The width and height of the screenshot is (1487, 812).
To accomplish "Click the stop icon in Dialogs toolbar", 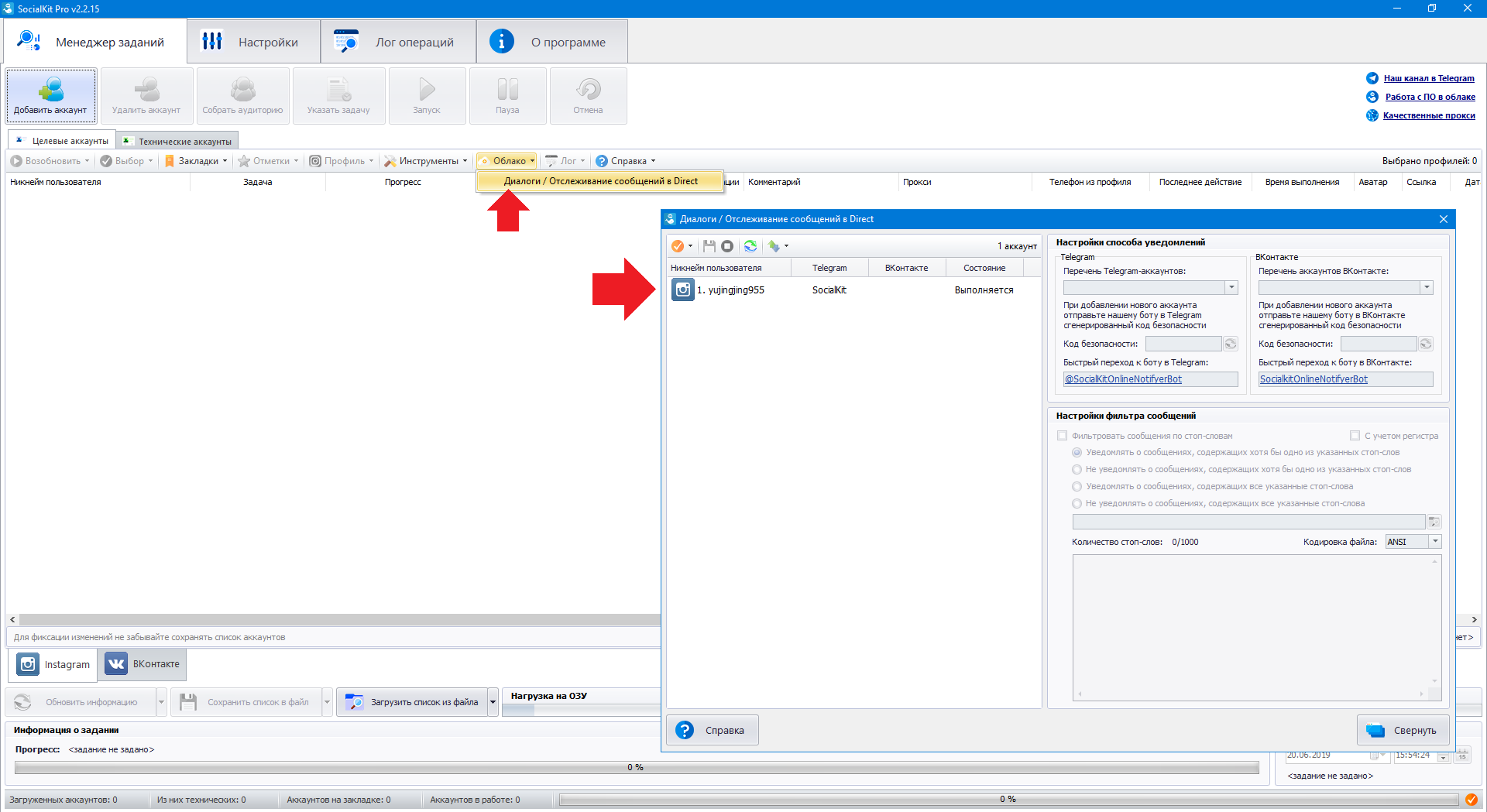I will click(727, 246).
